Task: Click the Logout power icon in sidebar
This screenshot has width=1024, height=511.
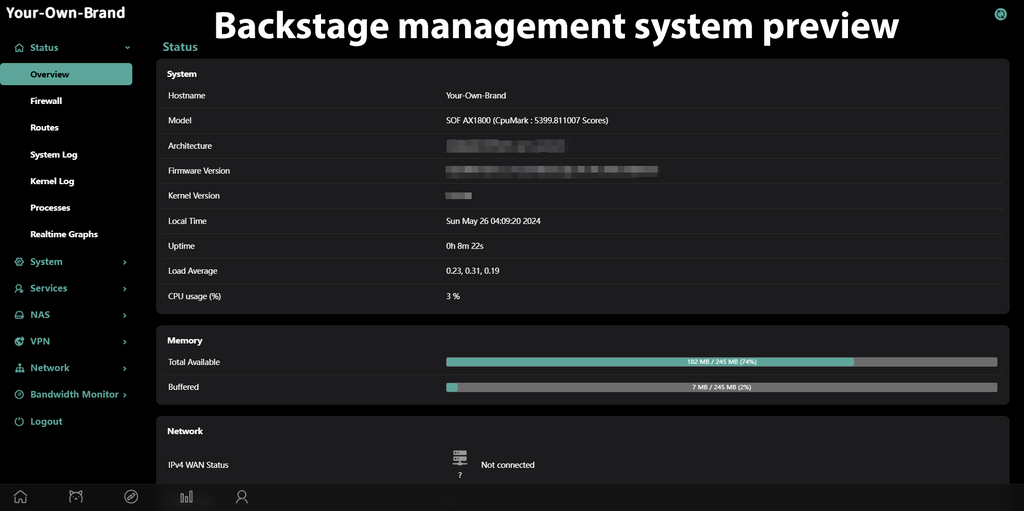Action: [x=19, y=422]
